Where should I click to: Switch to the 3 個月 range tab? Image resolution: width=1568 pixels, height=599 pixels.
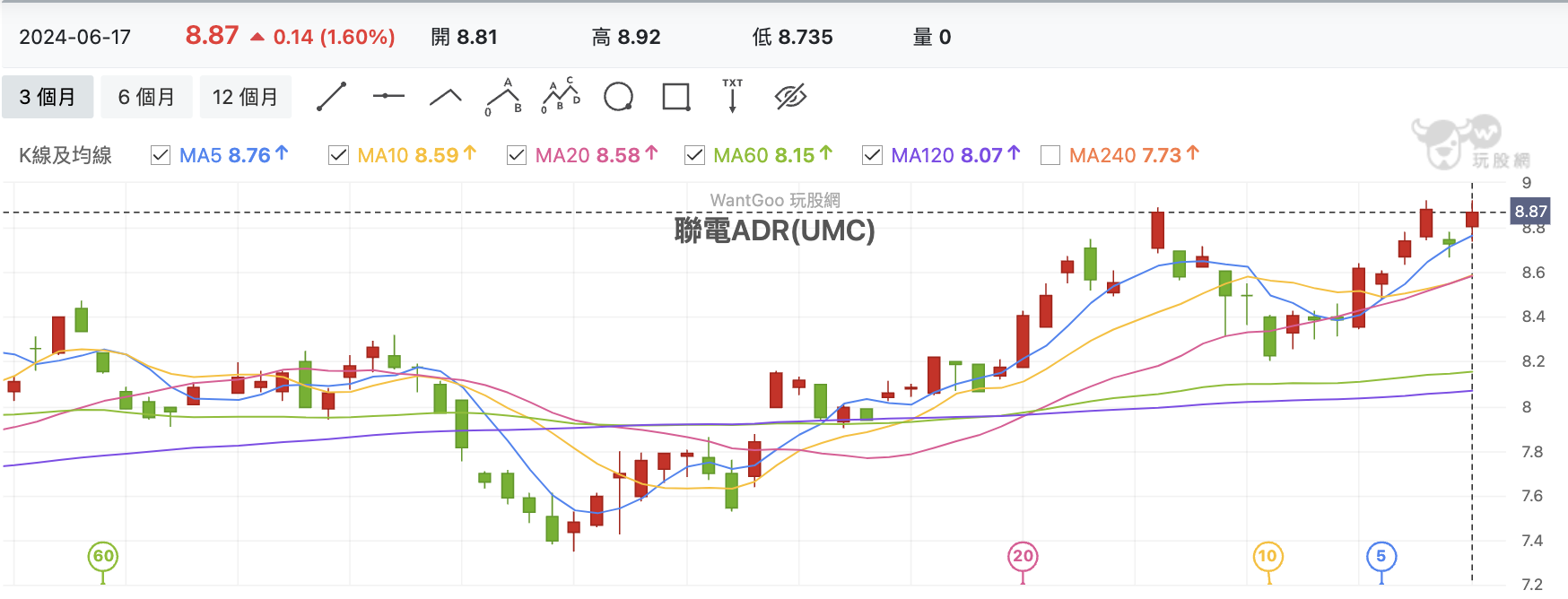tap(48, 97)
